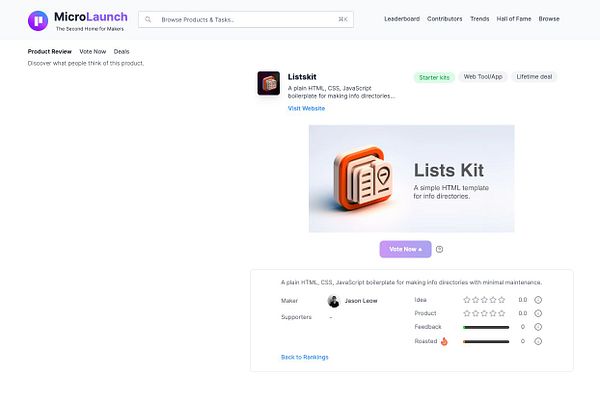Switch to the Deals tab
Image resolution: width=600 pixels, height=406 pixels.
click(x=121, y=52)
